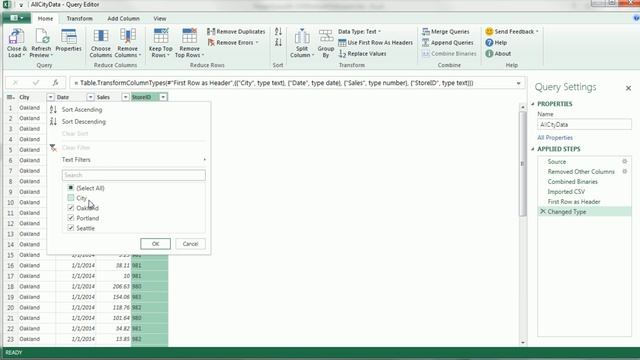This screenshot has height=360, width=640.
Task: Click the Replace Values command
Action: [362, 53]
